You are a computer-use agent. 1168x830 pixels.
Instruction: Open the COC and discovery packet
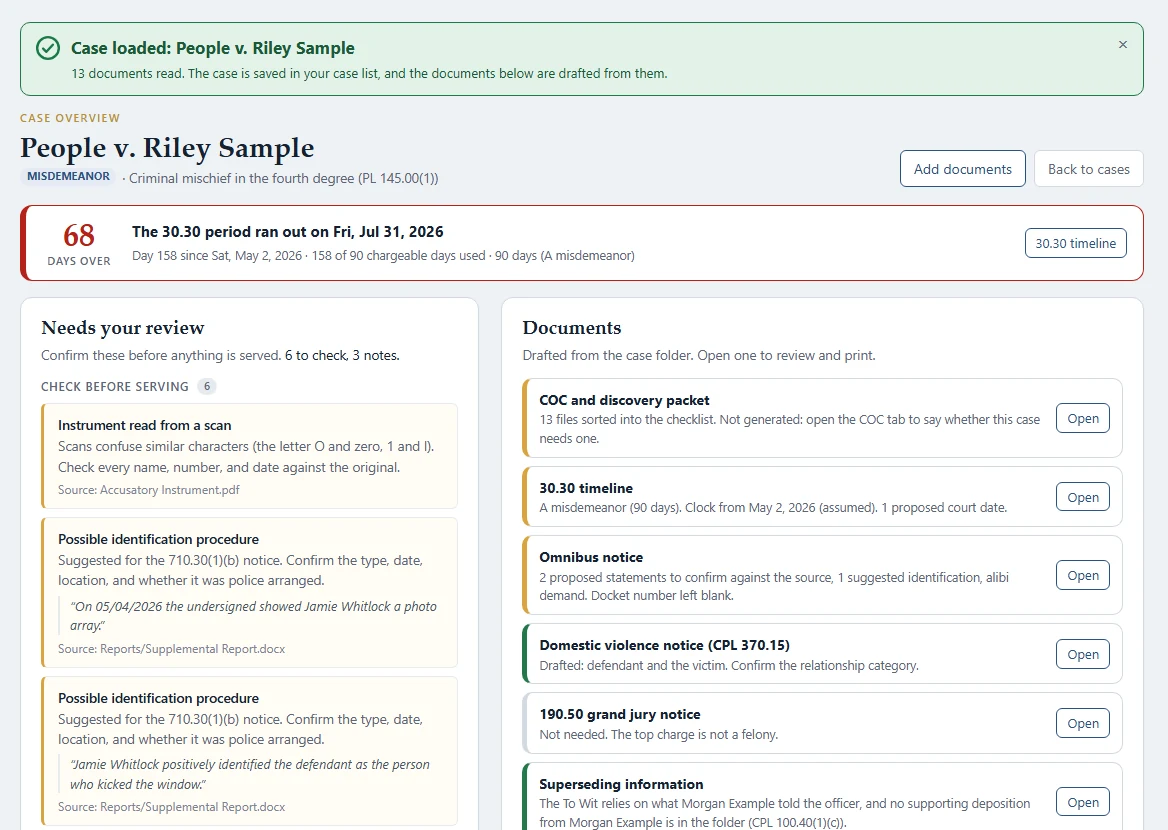pyautogui.click(x=1082, y=419)
